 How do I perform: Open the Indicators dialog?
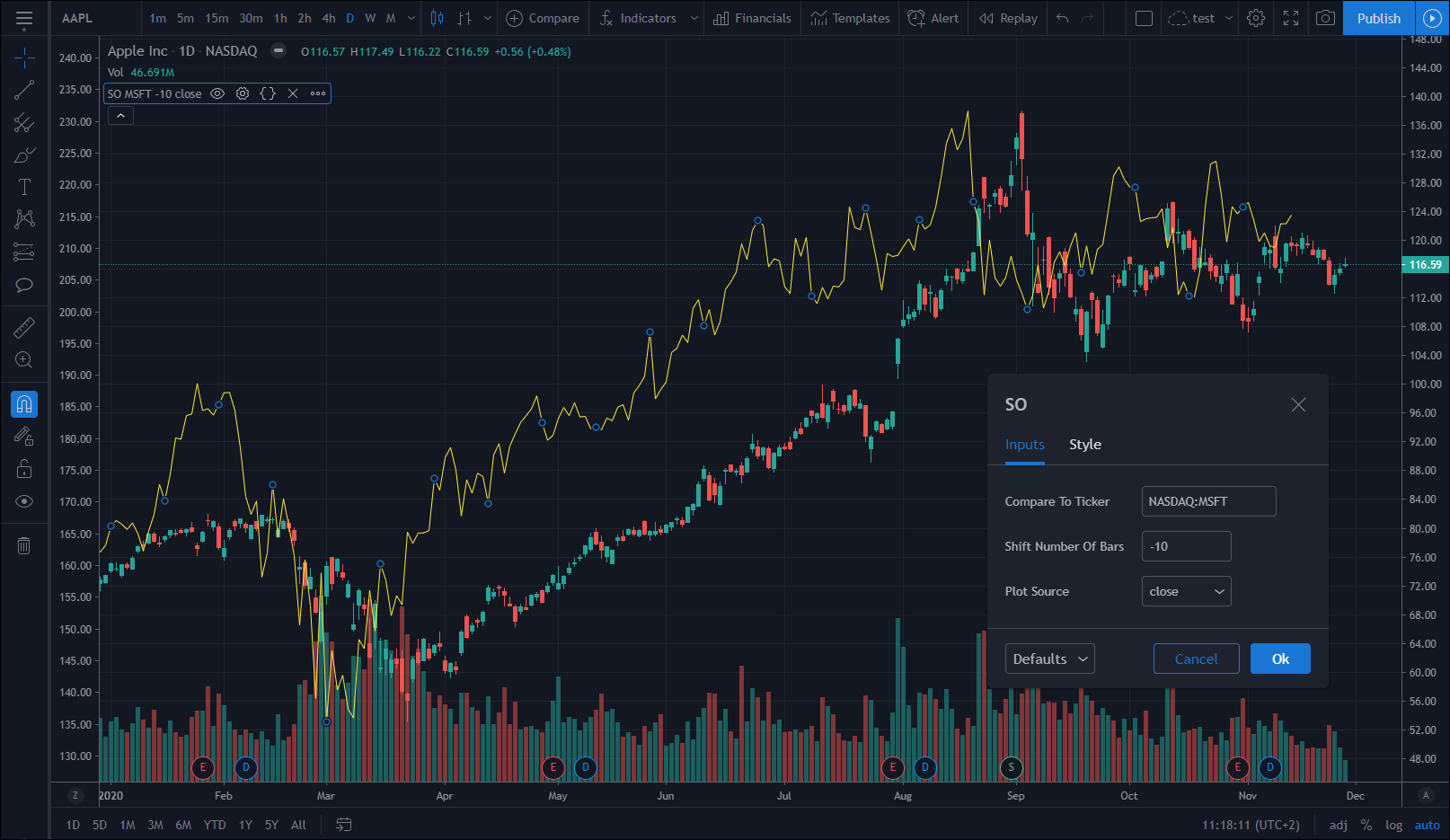point(638,18)
